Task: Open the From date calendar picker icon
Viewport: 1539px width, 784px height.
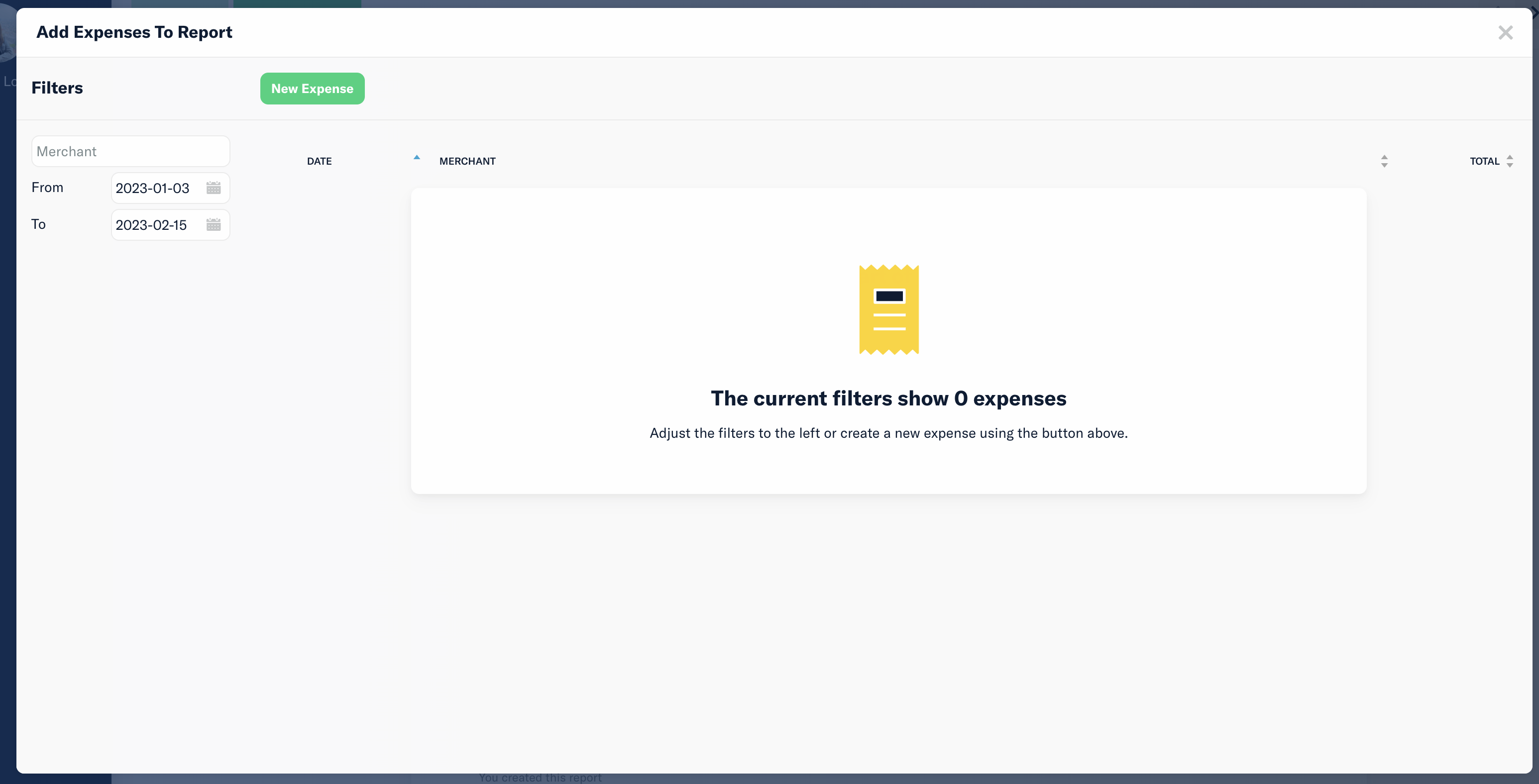Action: [214, 188]
